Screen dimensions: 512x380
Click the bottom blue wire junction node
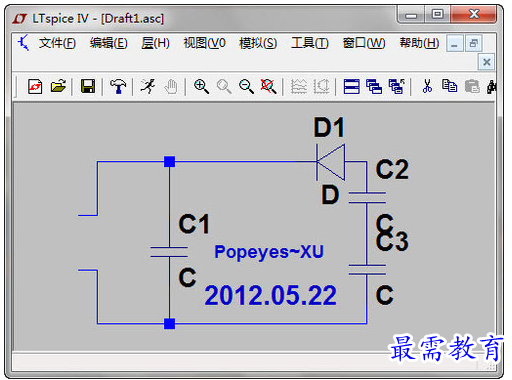[169, 323]
